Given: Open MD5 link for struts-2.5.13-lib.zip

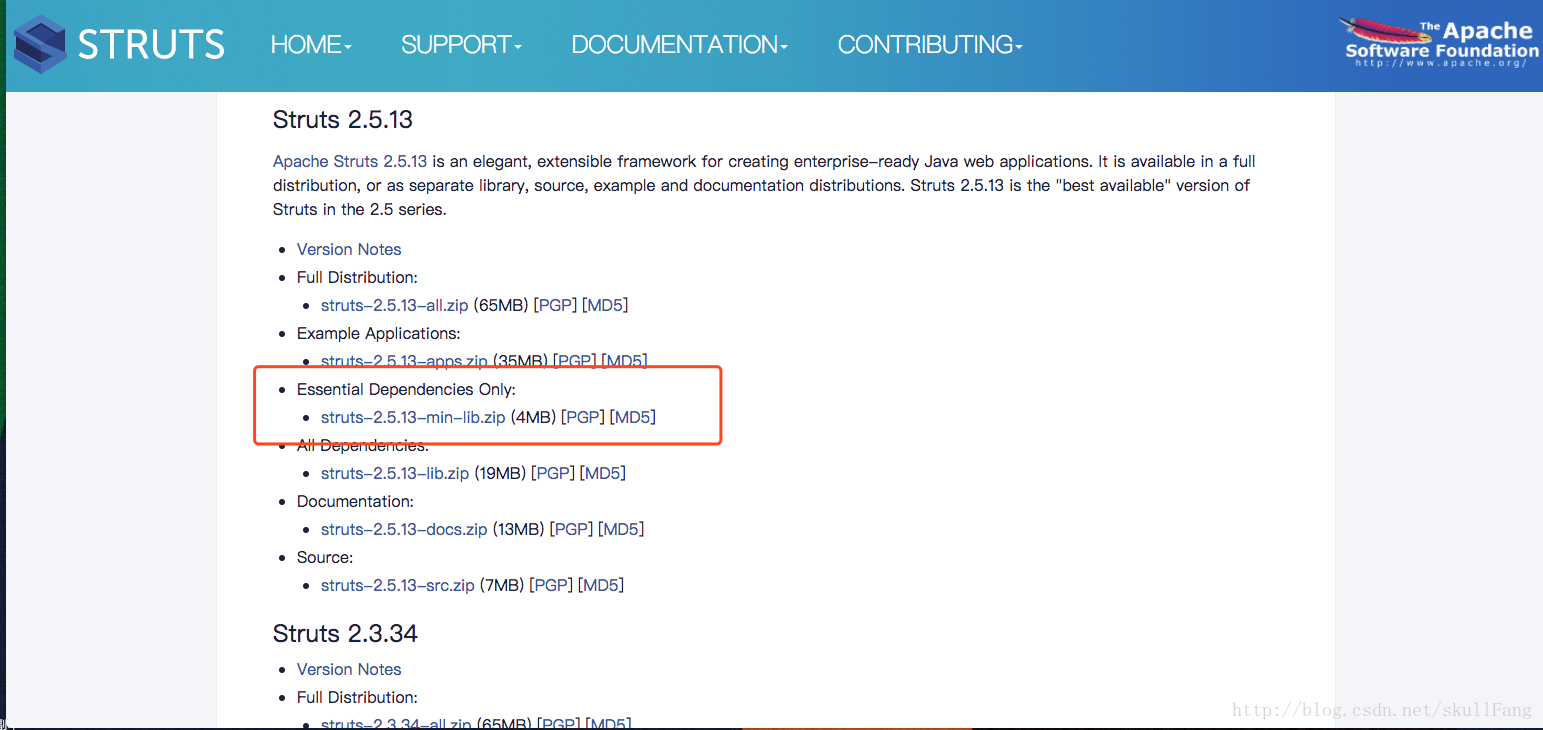Looking at the screenshot, I should pos(603,473).
